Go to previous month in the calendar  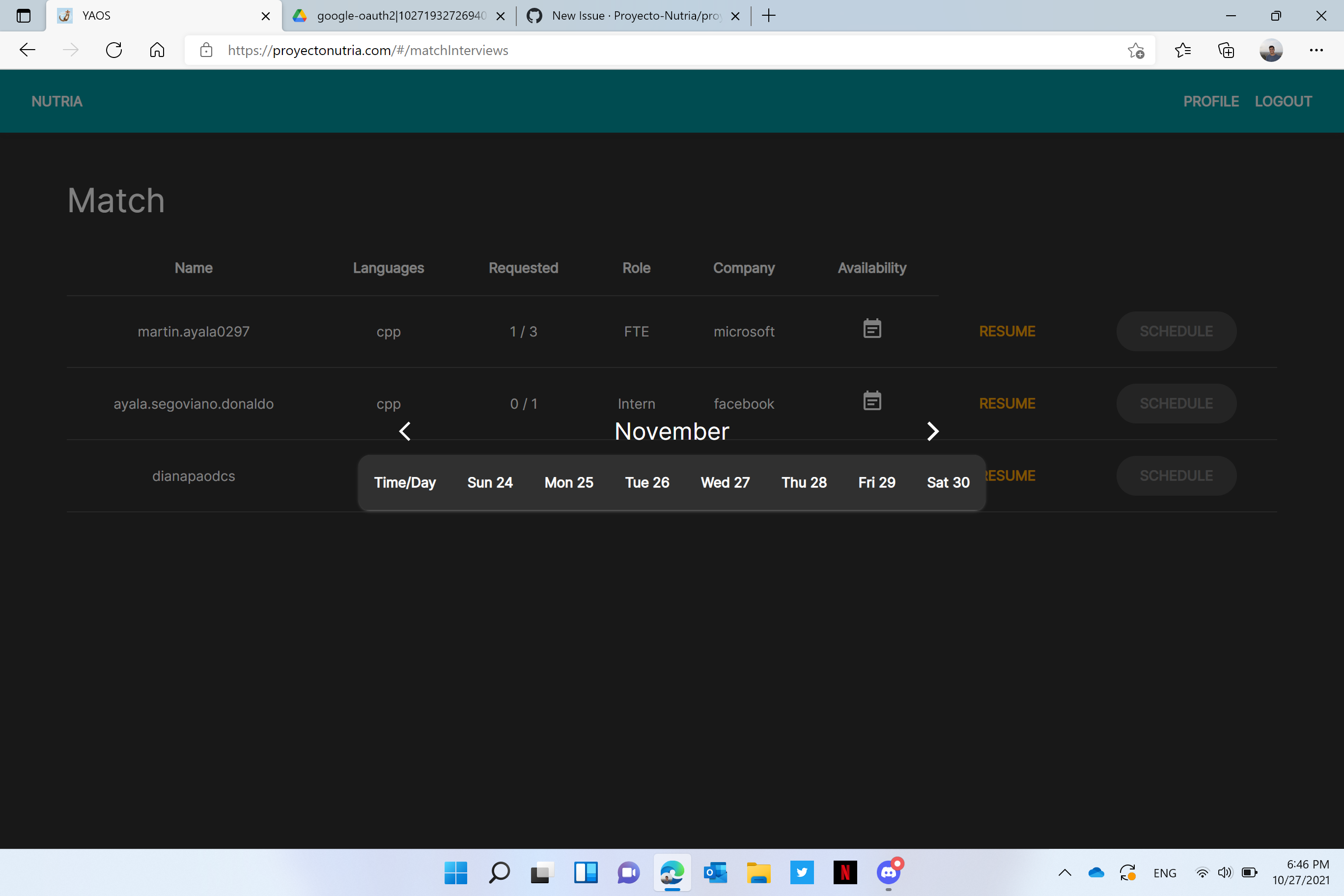405,431
